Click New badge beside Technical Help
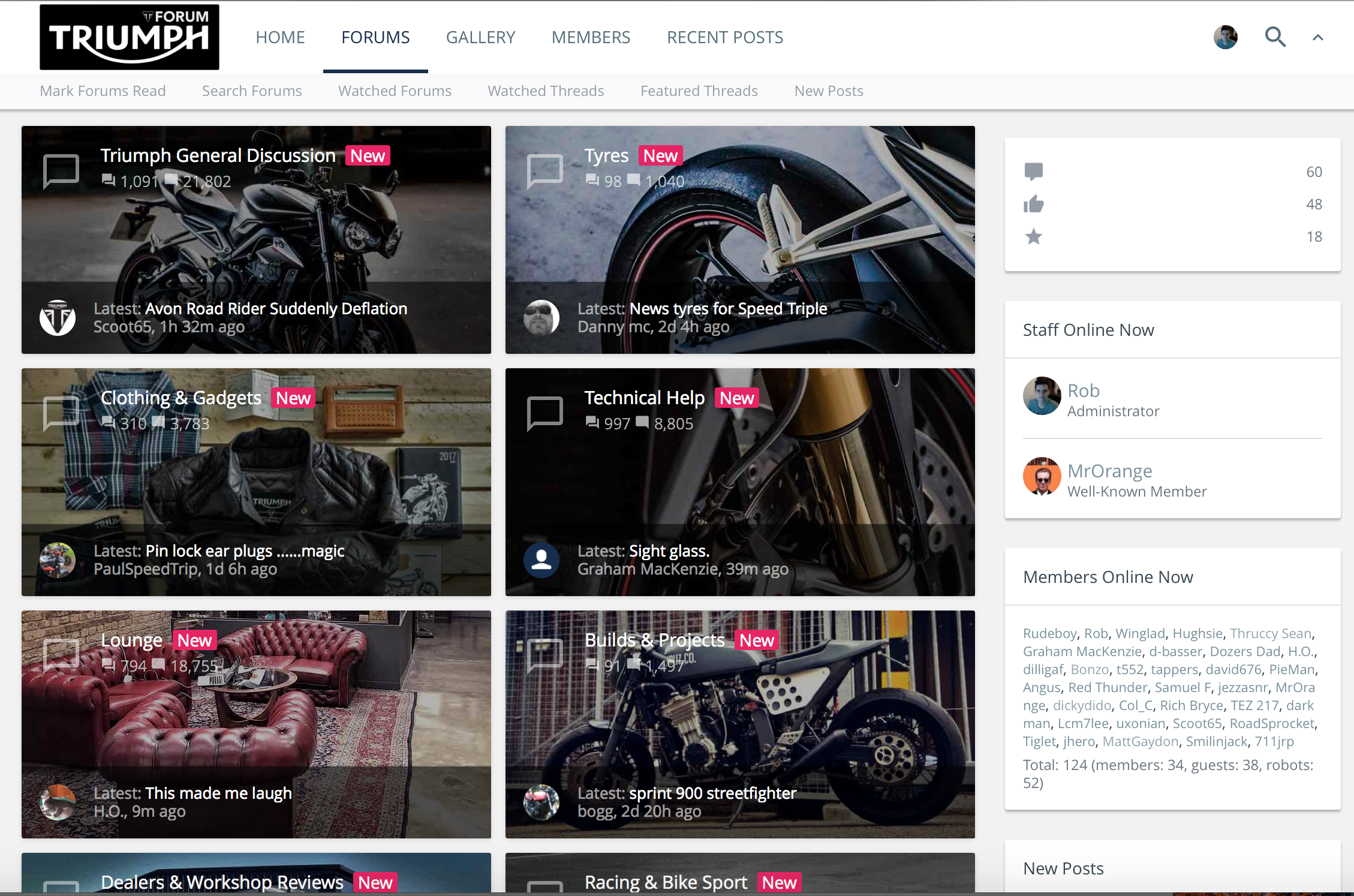This screenshot has height=896, width=1354. 736,398
